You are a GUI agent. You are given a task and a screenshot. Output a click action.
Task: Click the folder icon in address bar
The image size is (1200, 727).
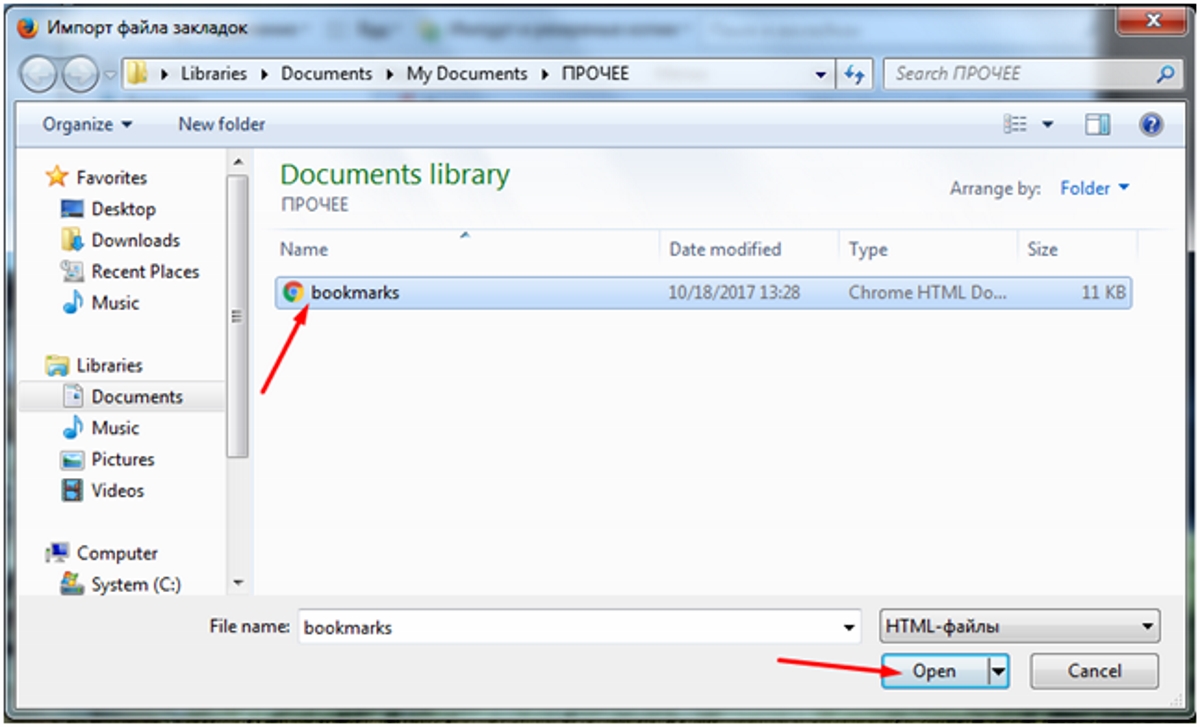click(x=138, y=74)
